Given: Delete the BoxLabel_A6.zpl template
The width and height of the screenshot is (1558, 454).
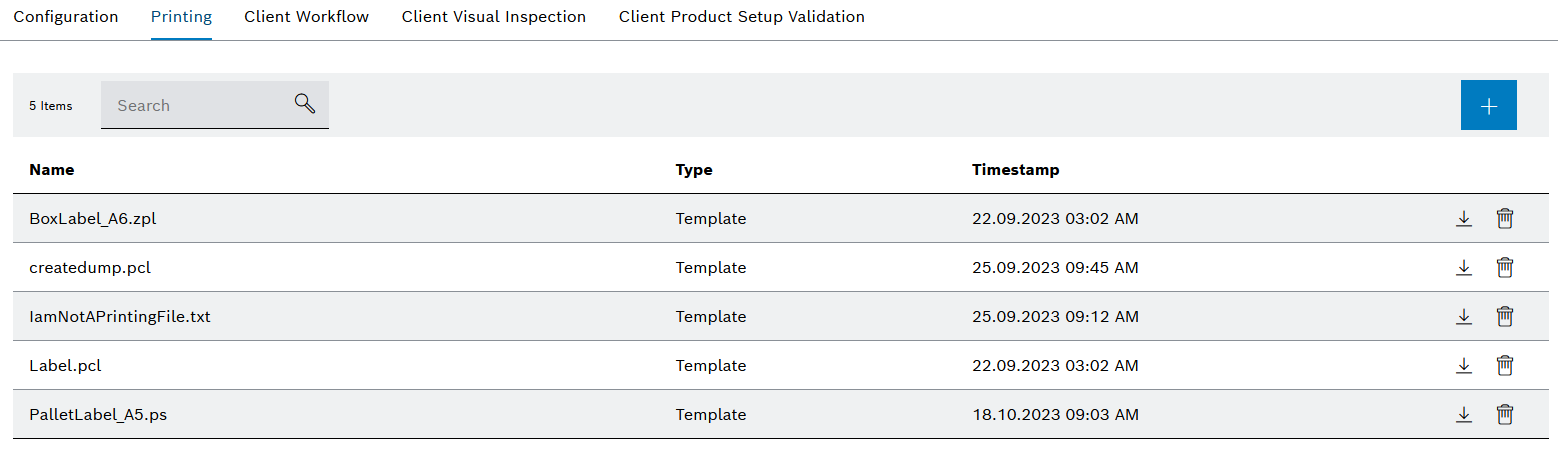Looking at the screenshot, I should (1504, 219).
